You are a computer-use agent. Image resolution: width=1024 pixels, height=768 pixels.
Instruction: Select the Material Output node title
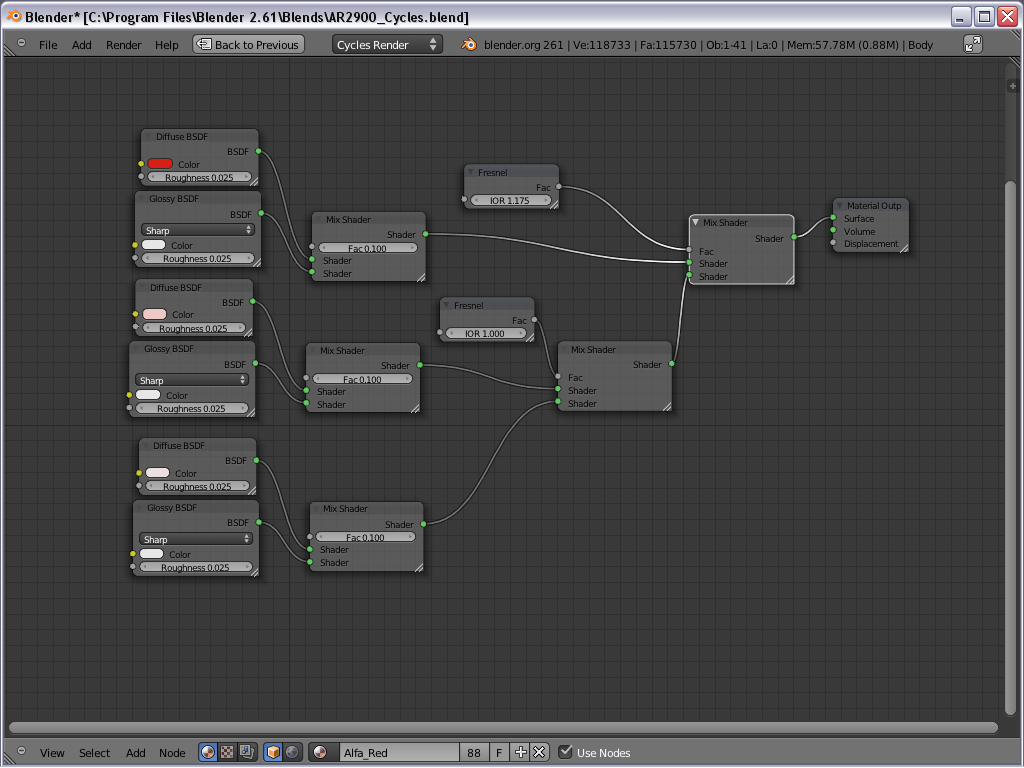[x=874, y=205]
